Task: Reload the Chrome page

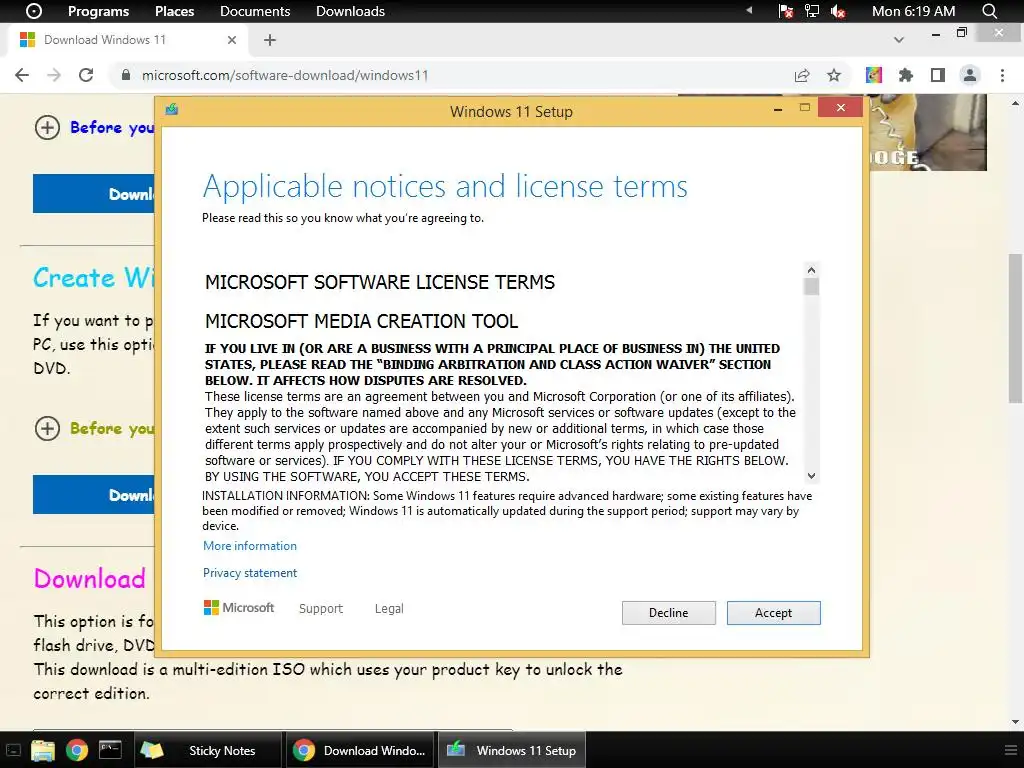Action: [x=86, y=75]
